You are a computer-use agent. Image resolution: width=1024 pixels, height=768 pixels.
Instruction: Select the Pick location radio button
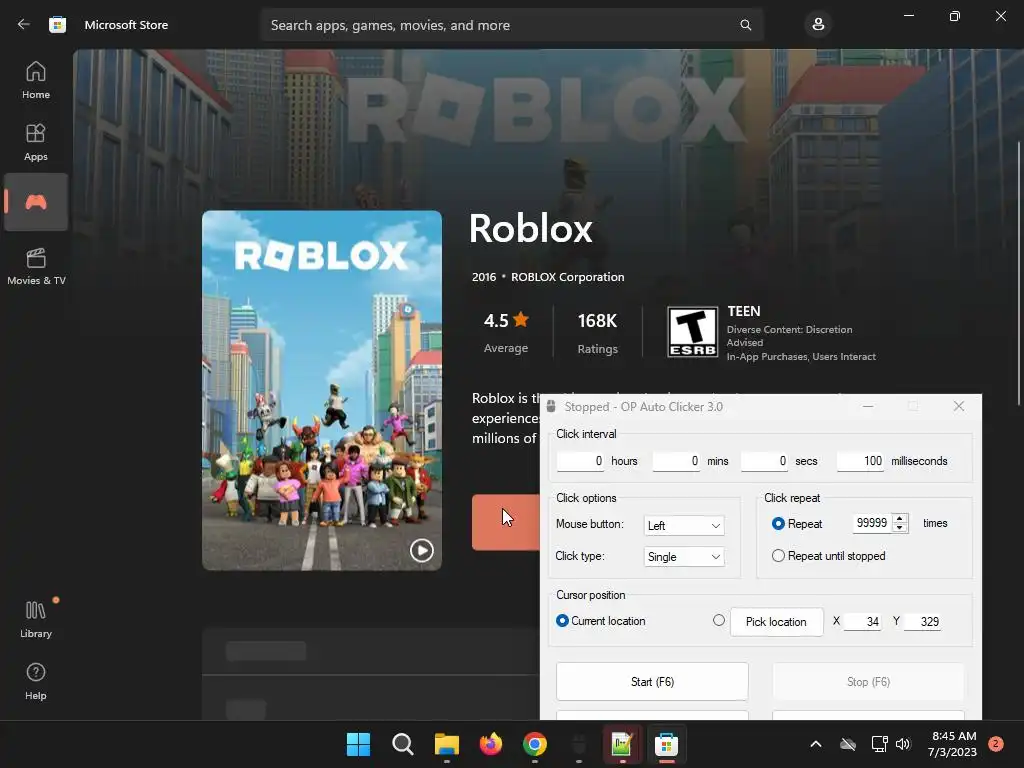[x=718, y=620]
